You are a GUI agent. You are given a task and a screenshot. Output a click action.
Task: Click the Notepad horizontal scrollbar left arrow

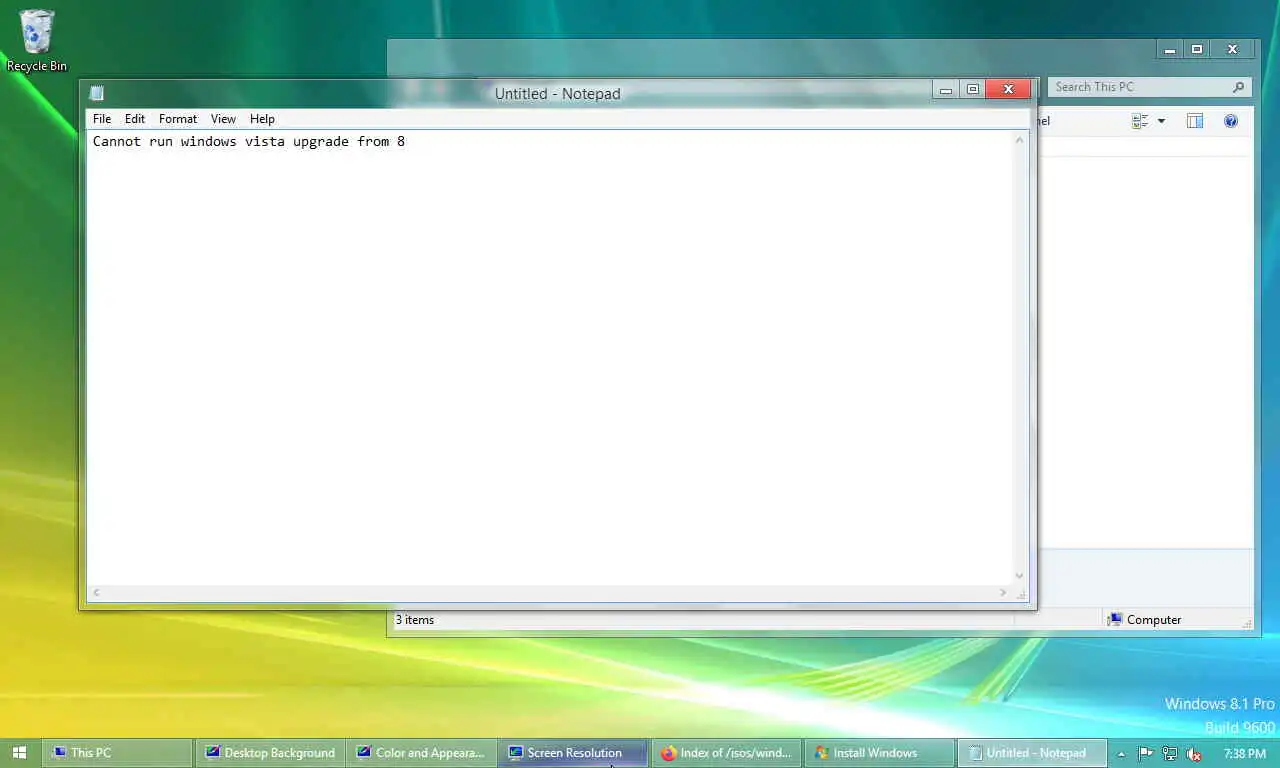tap(96, 593)
